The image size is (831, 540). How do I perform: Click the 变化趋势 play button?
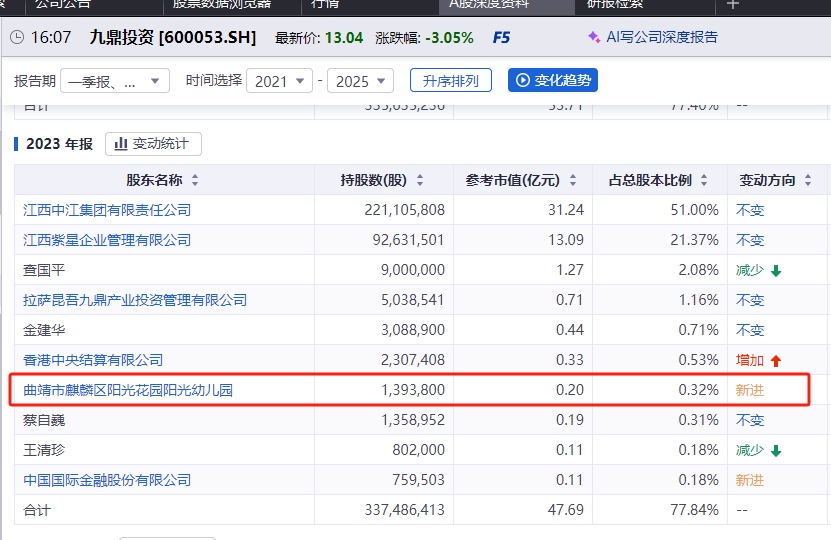point(552,81)
